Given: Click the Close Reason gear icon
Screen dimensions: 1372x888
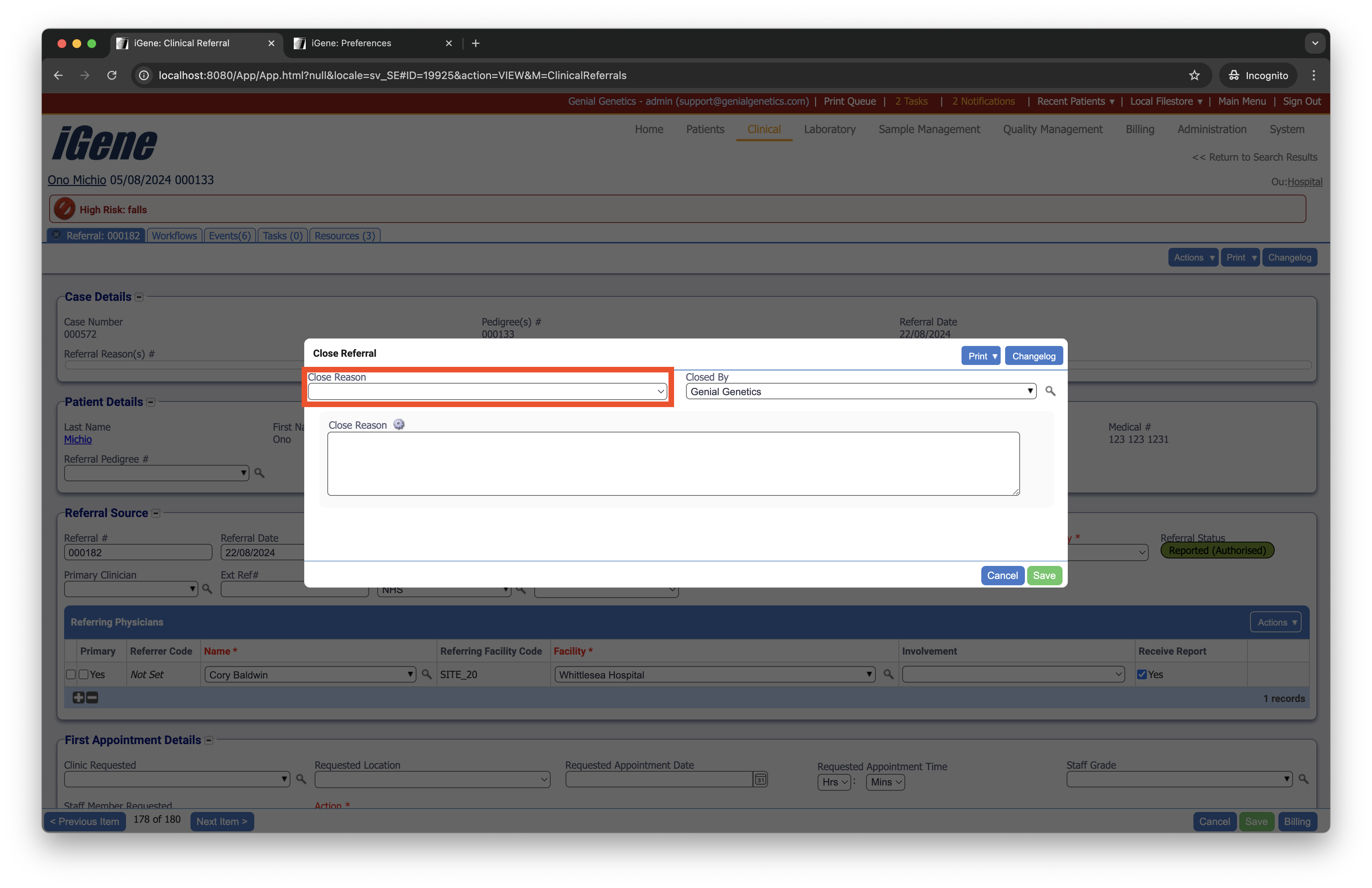Looking at the screenshot, I should pyautogui.click(x=399, y=425).
